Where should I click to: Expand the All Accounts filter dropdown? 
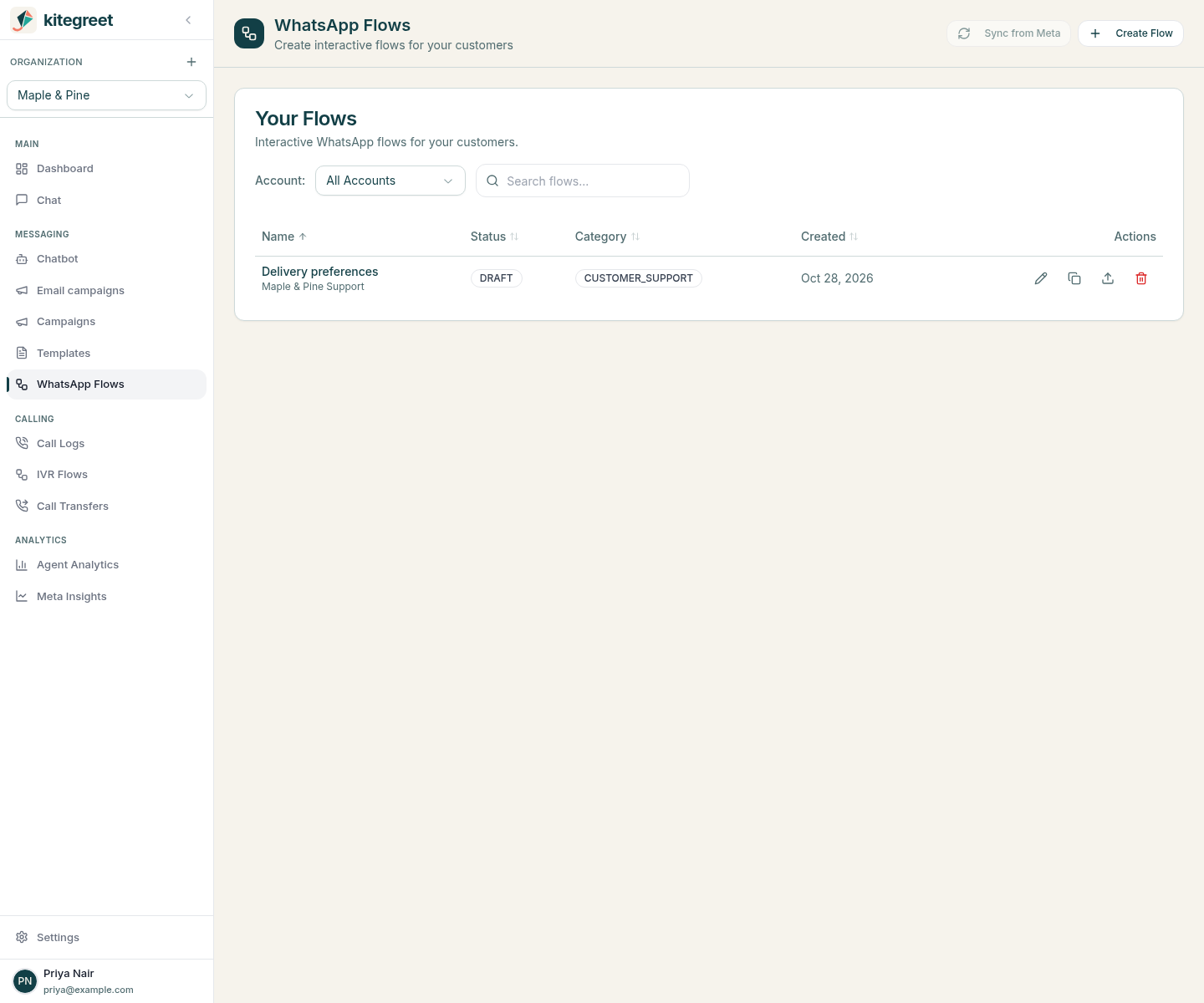click(390, 181)
